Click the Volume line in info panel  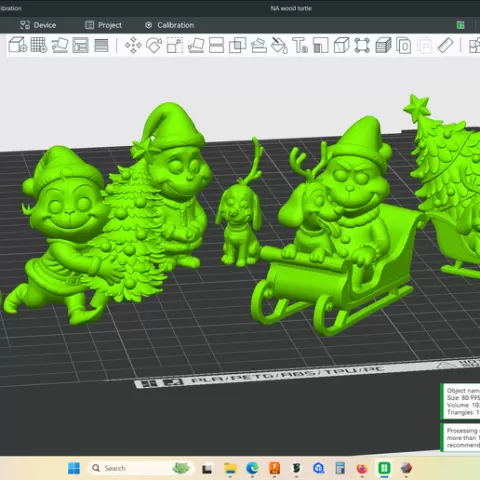[x=463, y=405]
